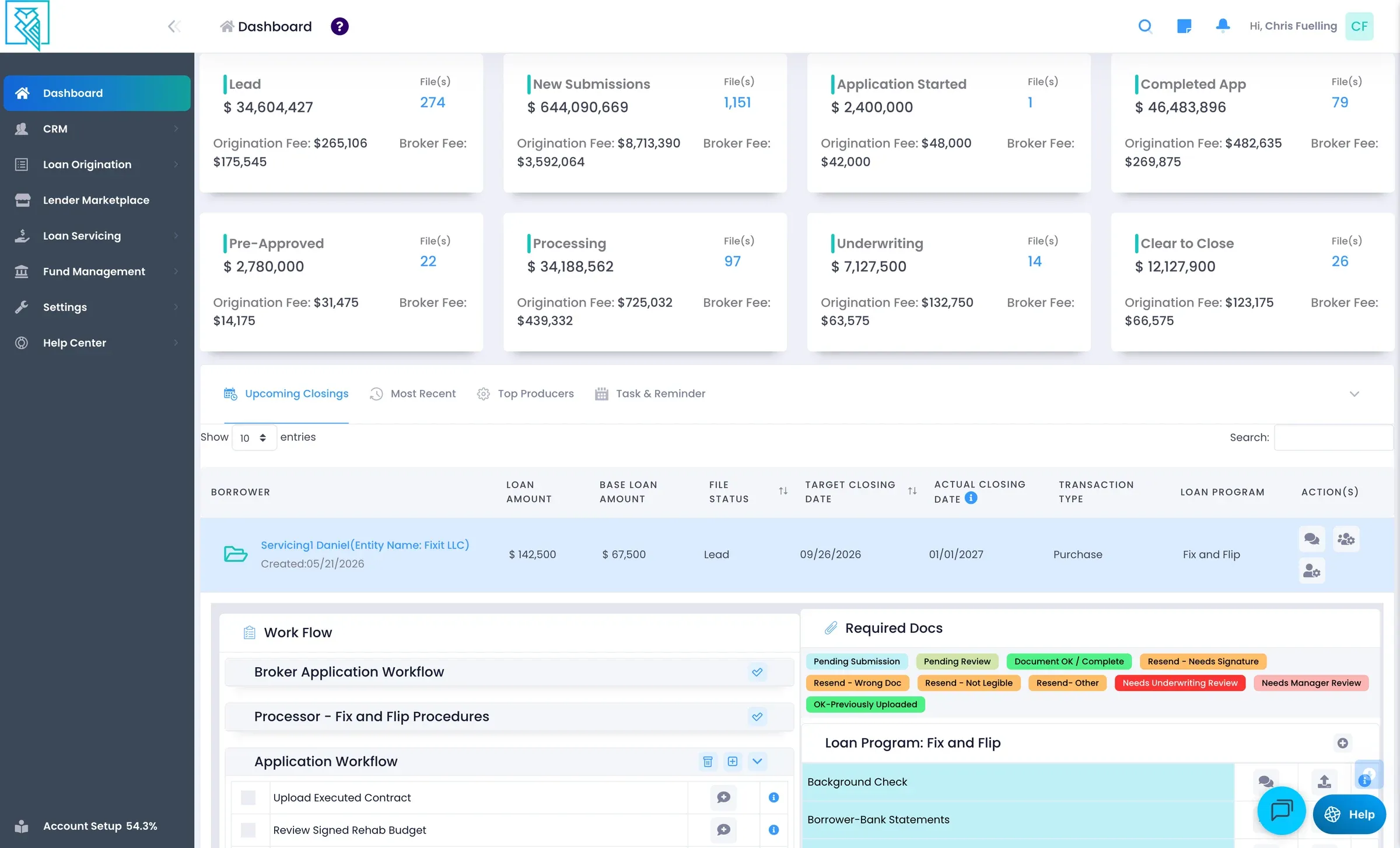Select Dashboard in the sidebar
Screen dimensions: 1400x848
(97, 93)
